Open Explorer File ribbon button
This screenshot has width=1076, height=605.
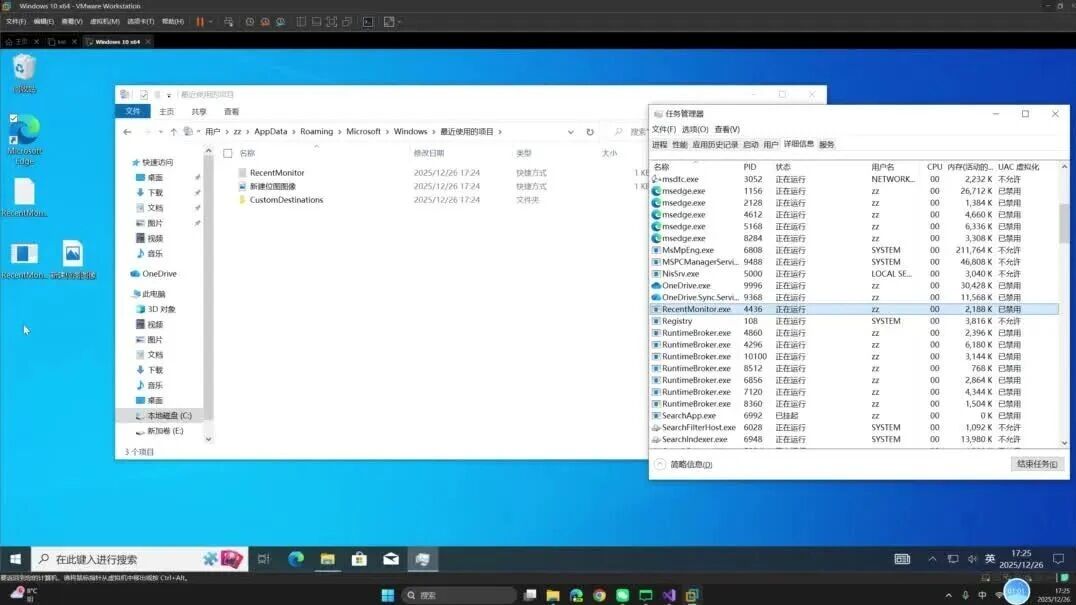point(133,112)
